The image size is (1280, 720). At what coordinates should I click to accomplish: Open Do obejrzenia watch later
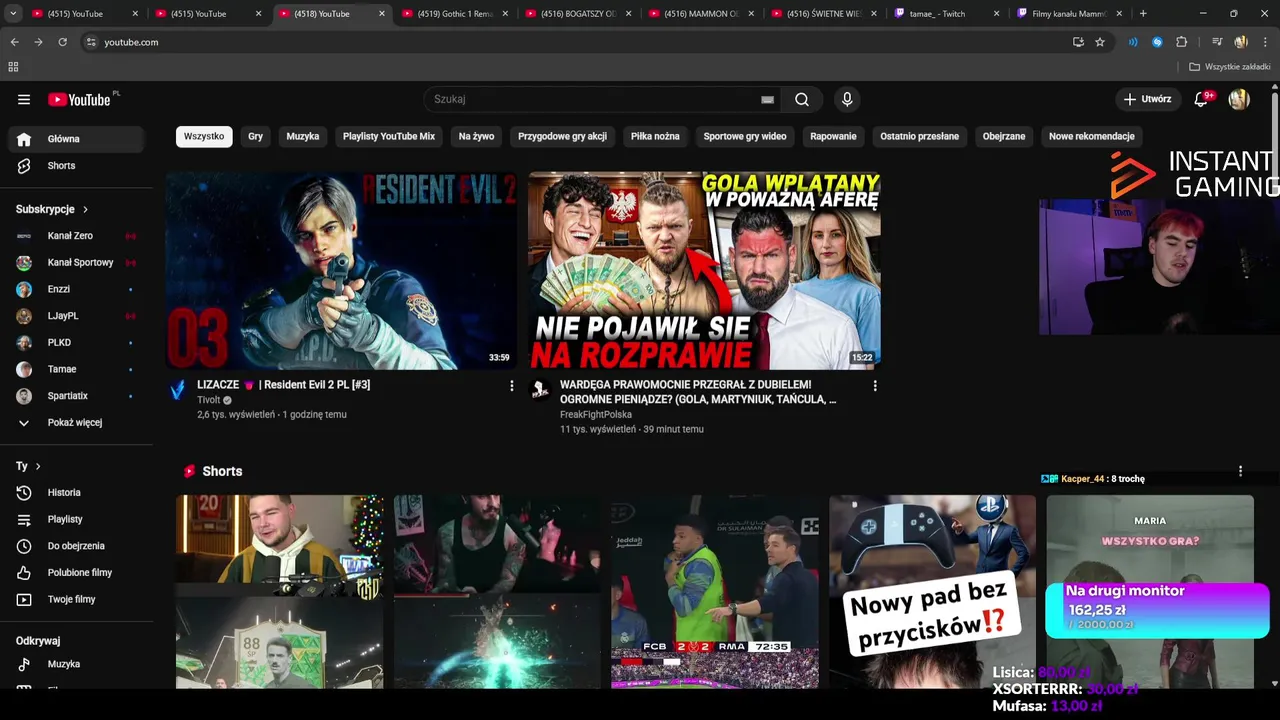tap(76, 546)
